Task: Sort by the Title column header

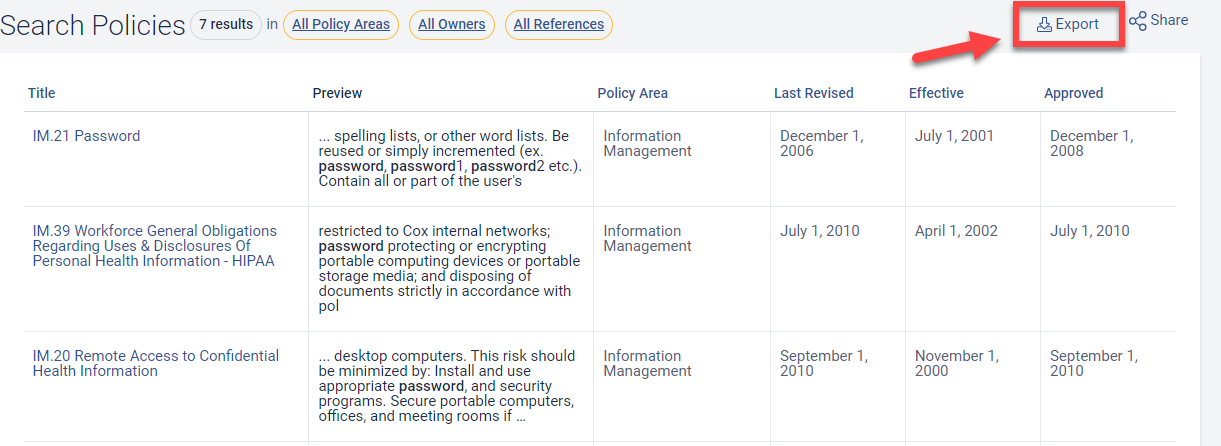Action: (42, 93)
